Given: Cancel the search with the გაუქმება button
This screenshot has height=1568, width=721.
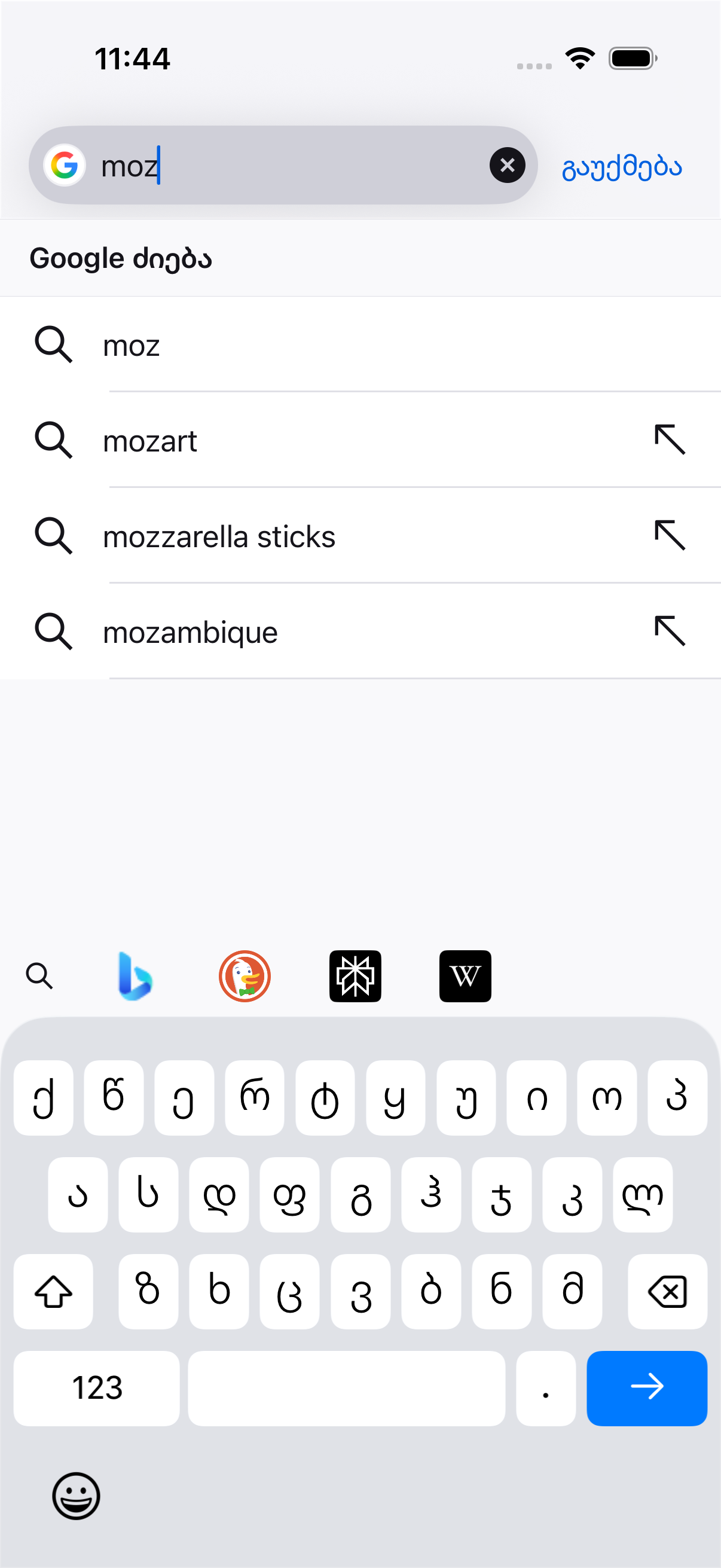Looking at the screenshot, I should (622, 166).
